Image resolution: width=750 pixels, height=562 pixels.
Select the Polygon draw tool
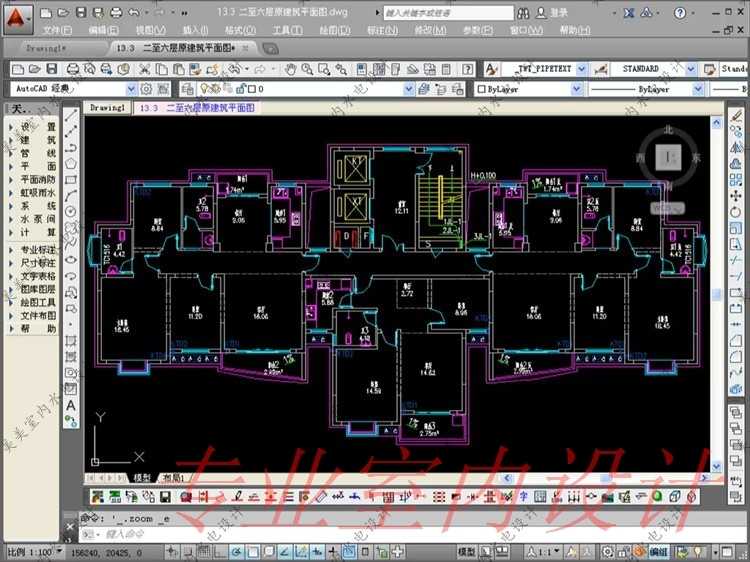(72, 163)
